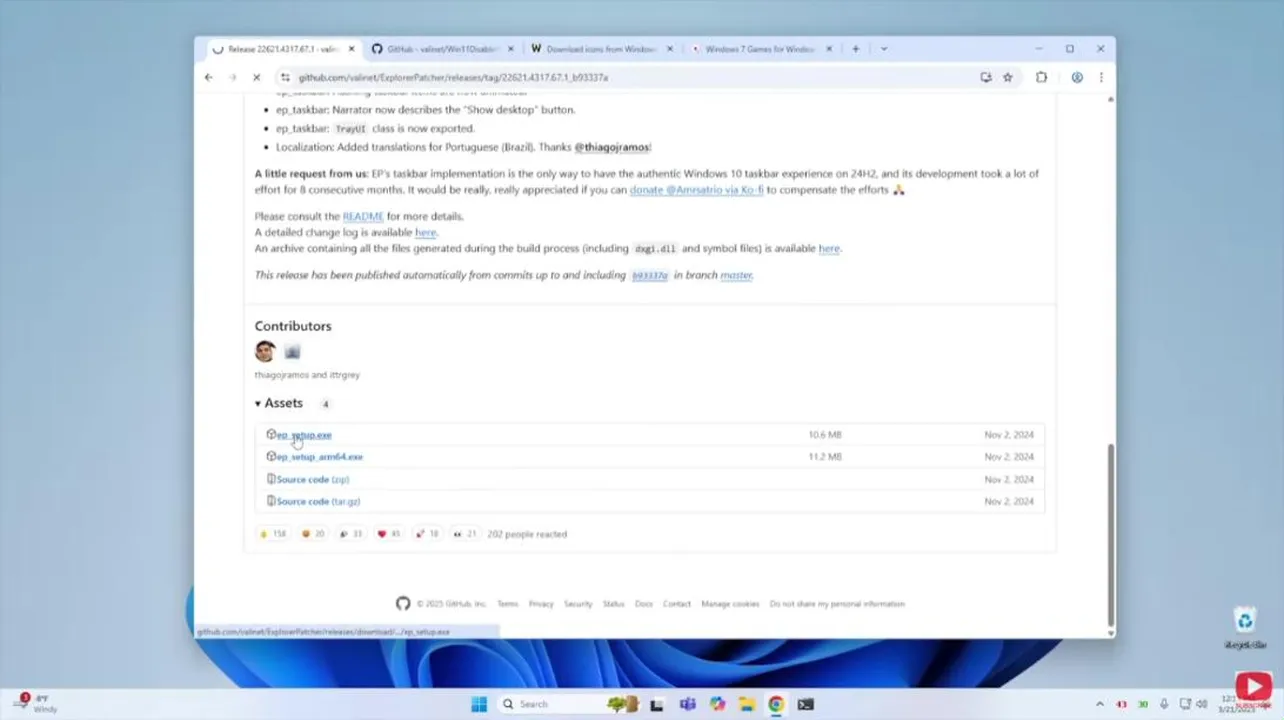Open Terminal in taskbar

pyautogui.click(x=806, y=704)
